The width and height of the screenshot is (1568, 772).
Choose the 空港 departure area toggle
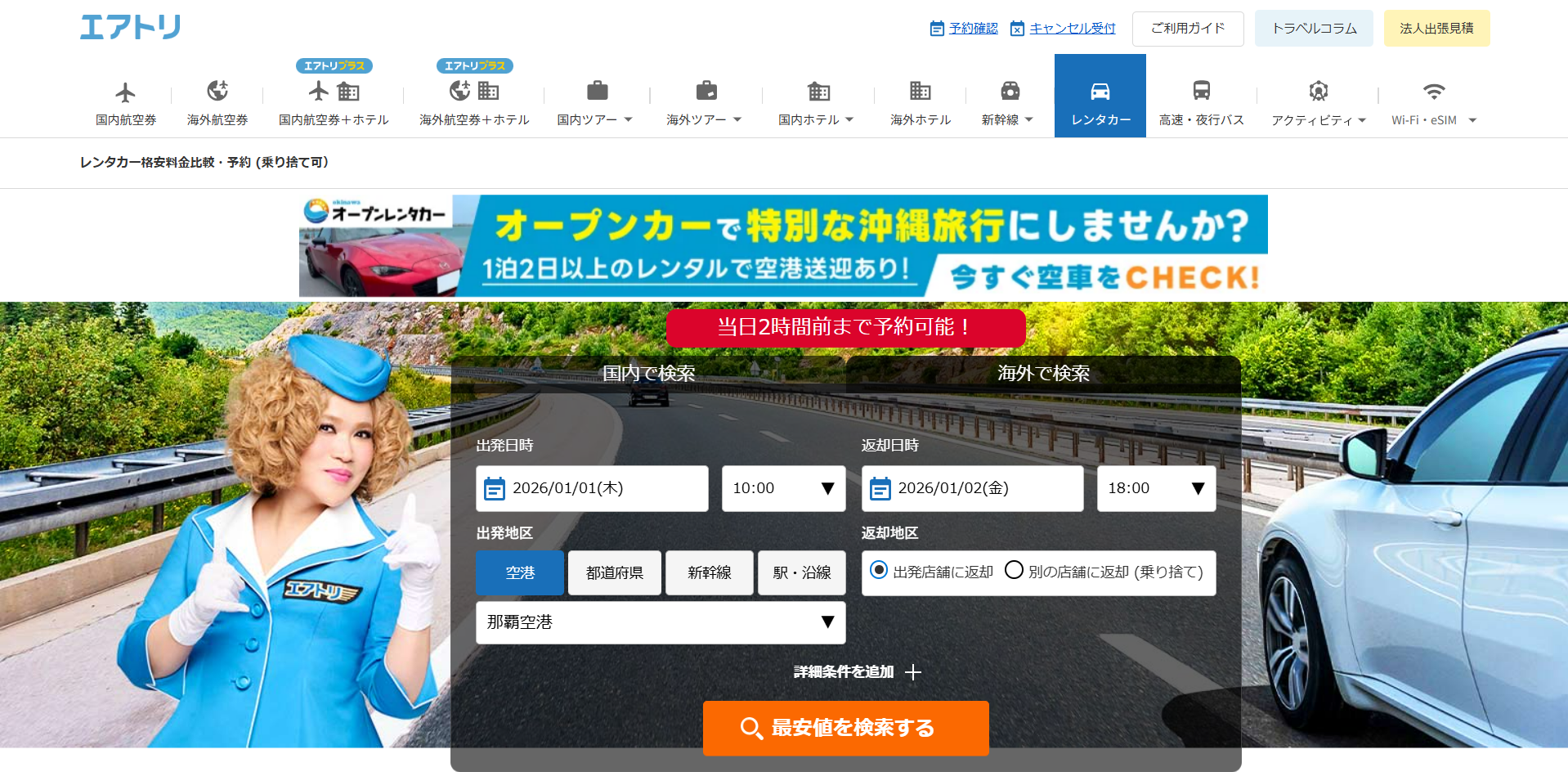[x=520, y=572]
